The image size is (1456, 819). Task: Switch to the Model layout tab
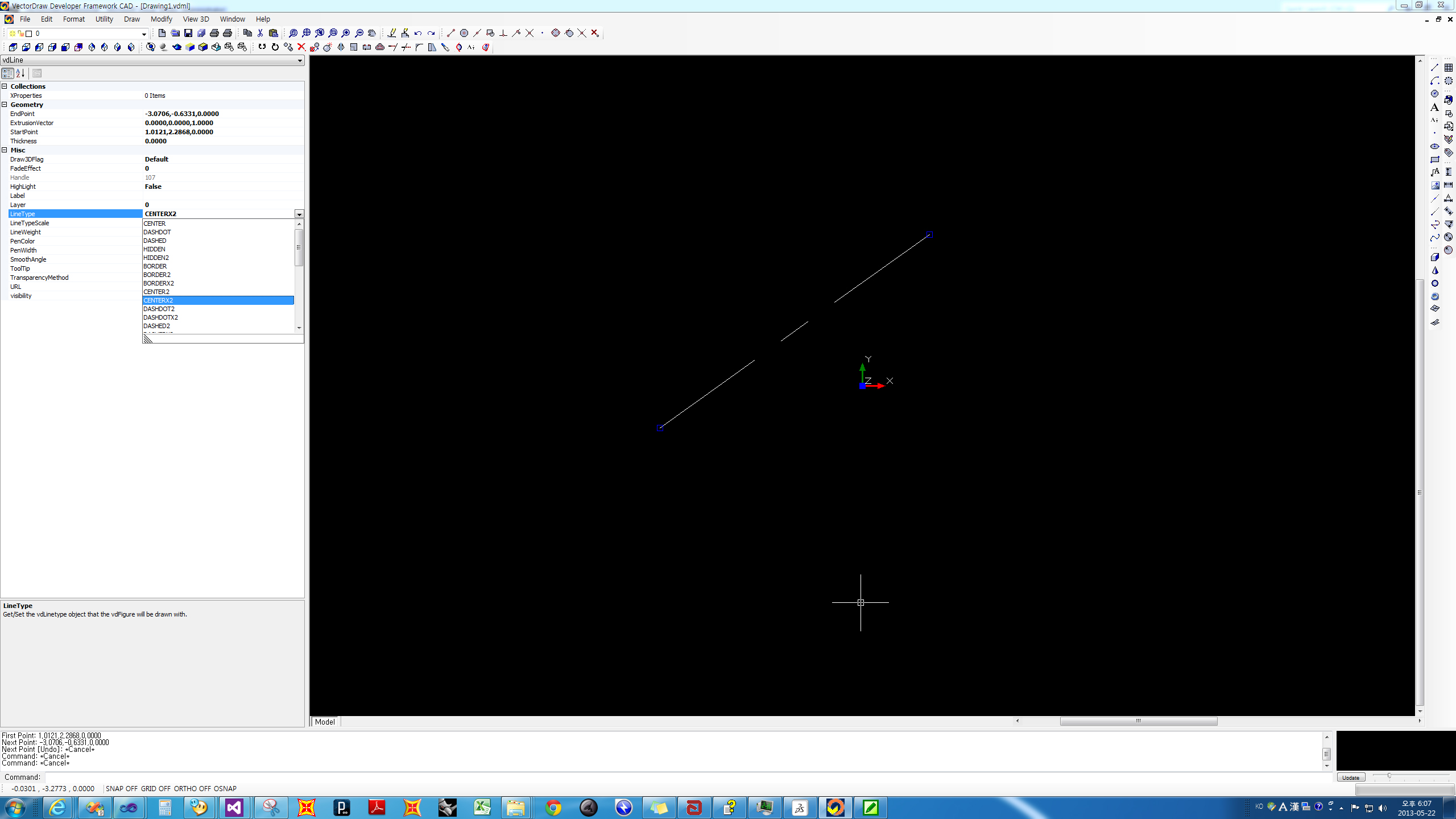[x=324, y=722]
